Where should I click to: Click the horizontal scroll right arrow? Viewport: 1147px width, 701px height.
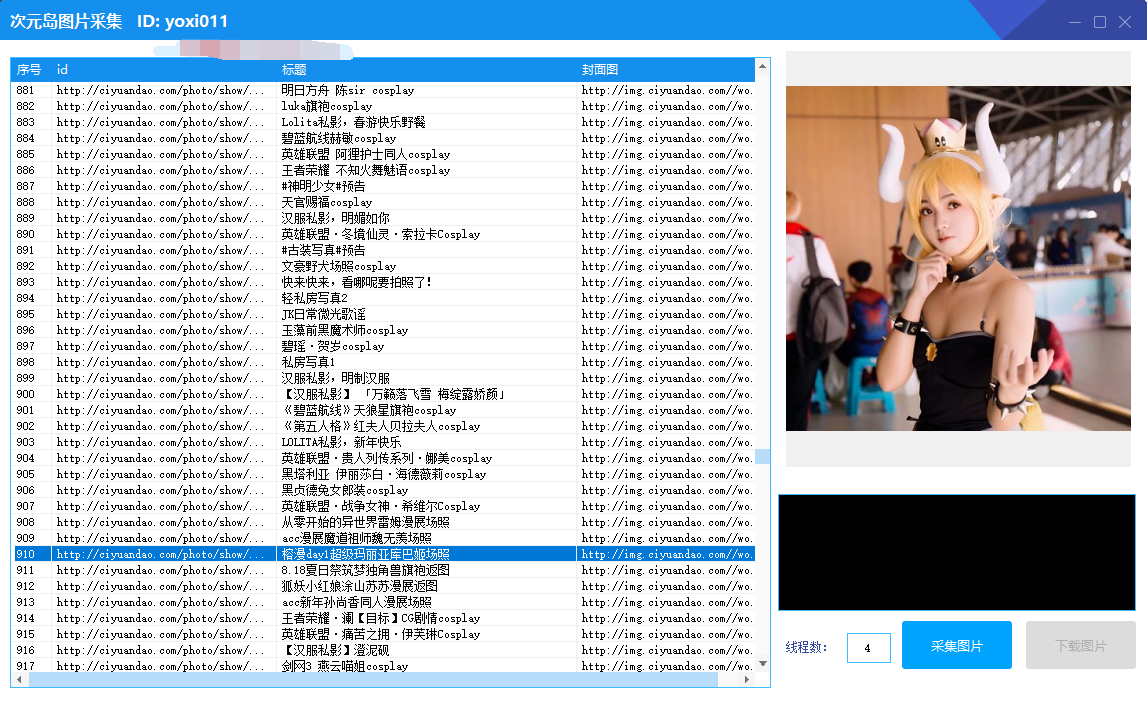746,679
